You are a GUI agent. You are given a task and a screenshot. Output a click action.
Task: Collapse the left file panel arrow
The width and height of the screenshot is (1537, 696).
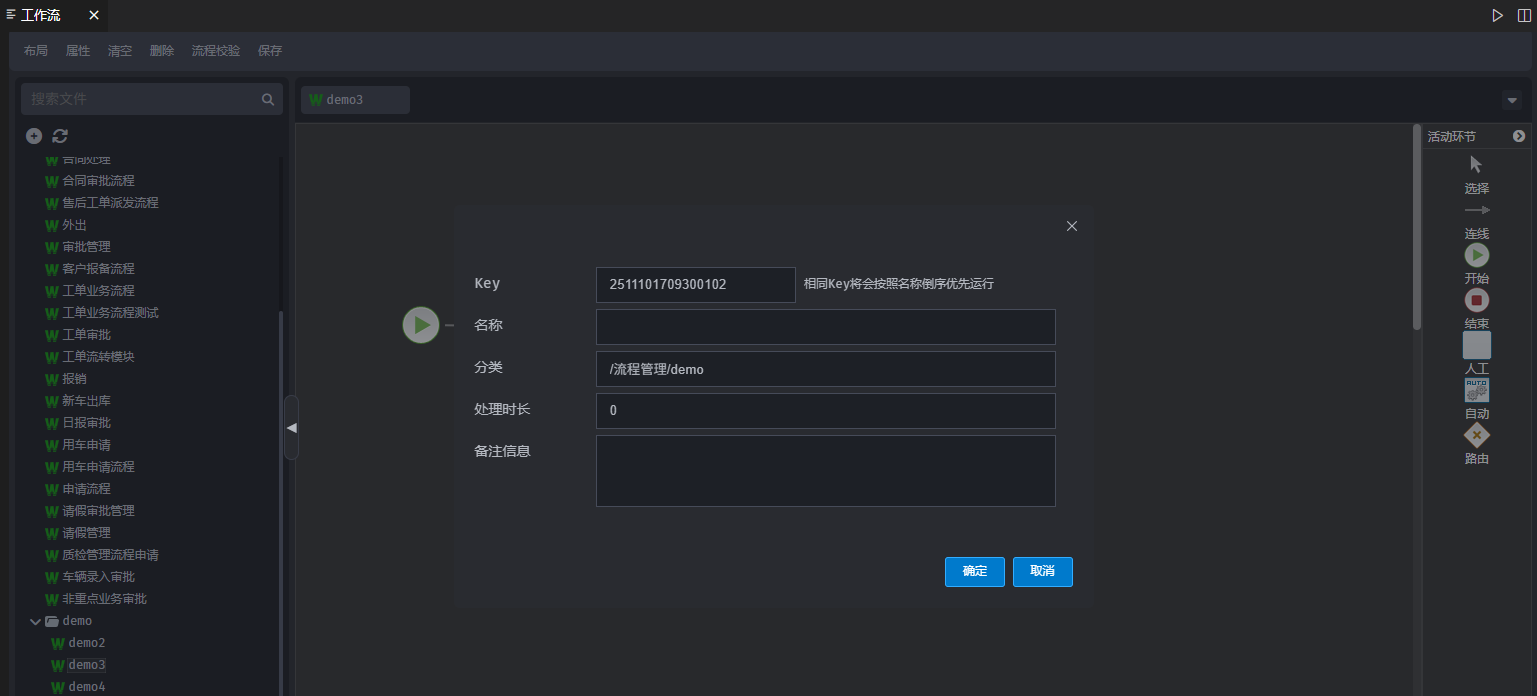(291, 427)
